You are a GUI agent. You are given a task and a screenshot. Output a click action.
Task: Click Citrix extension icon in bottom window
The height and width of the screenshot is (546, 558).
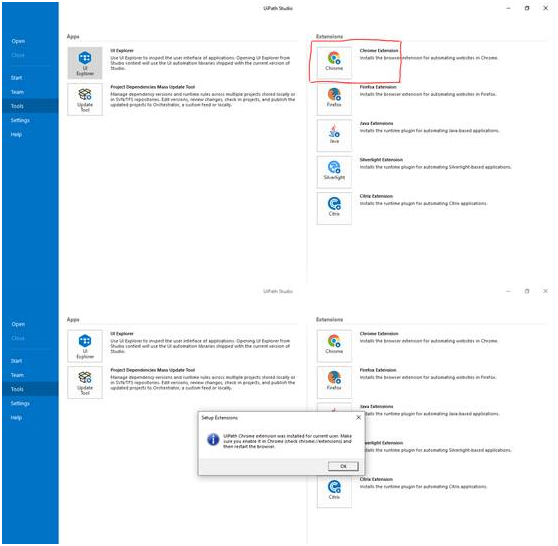click(335, 492)
